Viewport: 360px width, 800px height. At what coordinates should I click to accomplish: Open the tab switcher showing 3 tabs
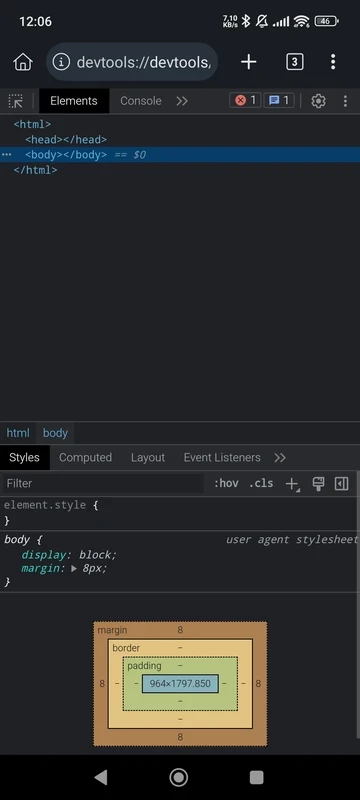[x=294, y=62]
